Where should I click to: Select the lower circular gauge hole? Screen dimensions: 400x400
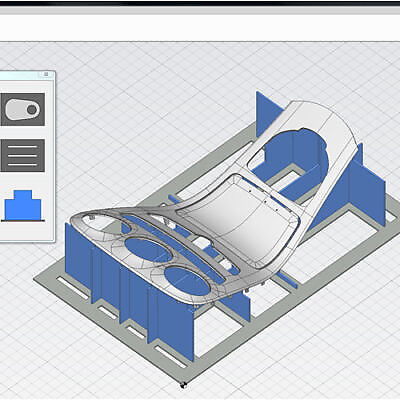tap(187, 281)
